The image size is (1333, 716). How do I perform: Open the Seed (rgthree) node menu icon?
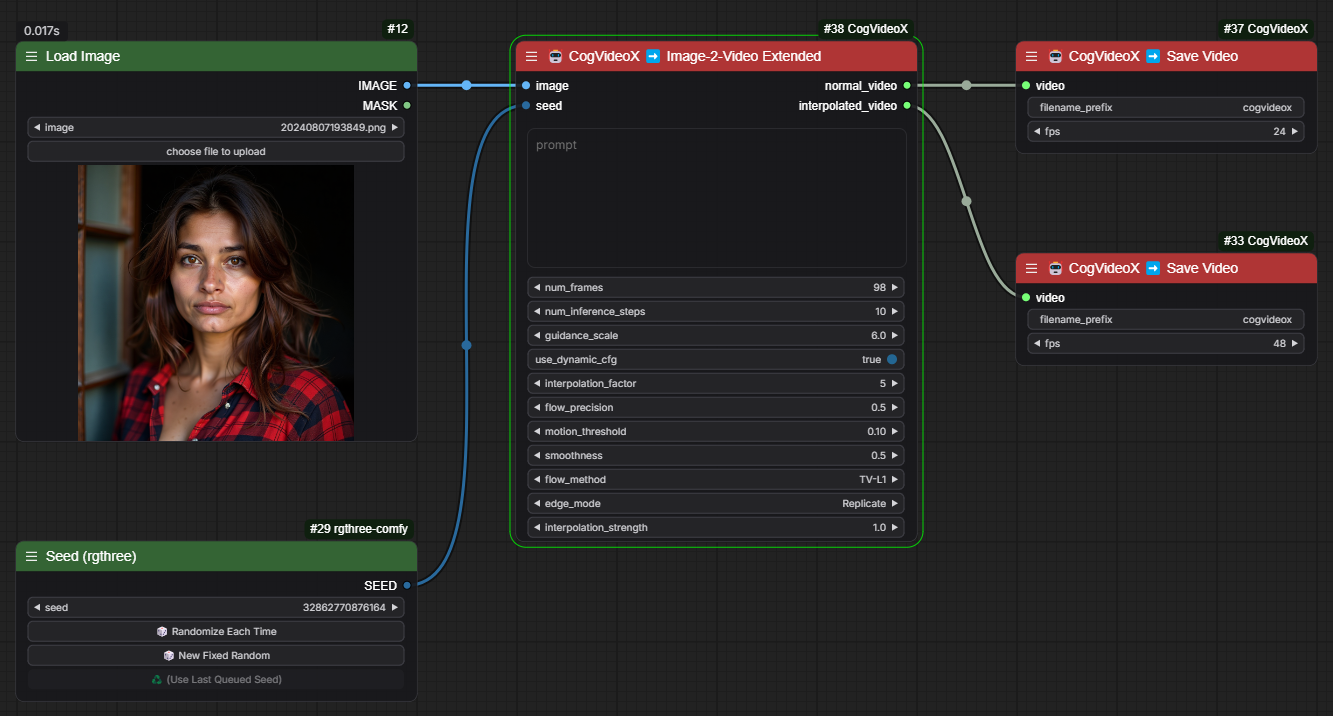point(31,556)
